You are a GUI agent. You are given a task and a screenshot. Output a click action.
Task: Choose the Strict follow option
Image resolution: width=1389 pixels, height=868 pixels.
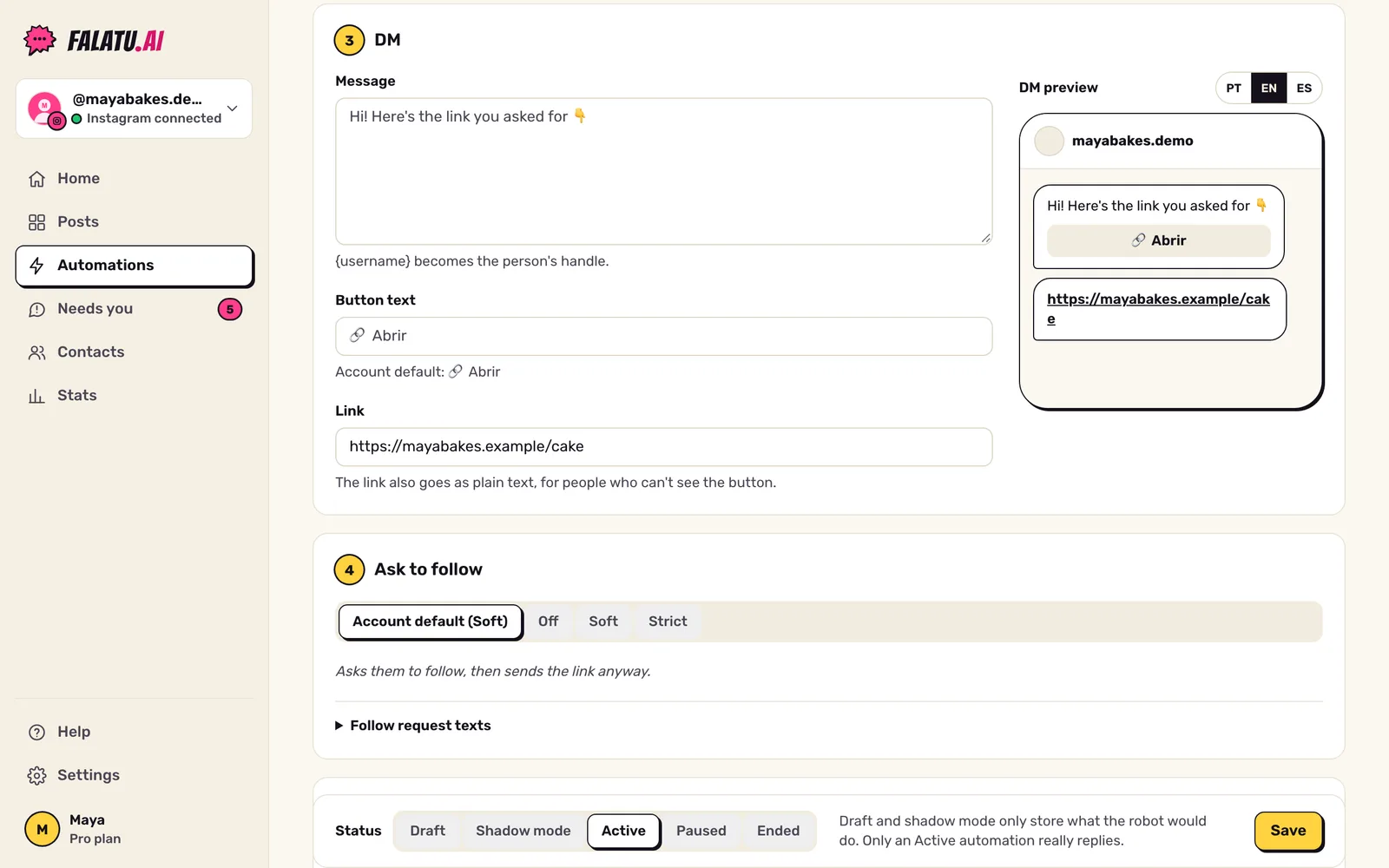[x=668, y=621]
